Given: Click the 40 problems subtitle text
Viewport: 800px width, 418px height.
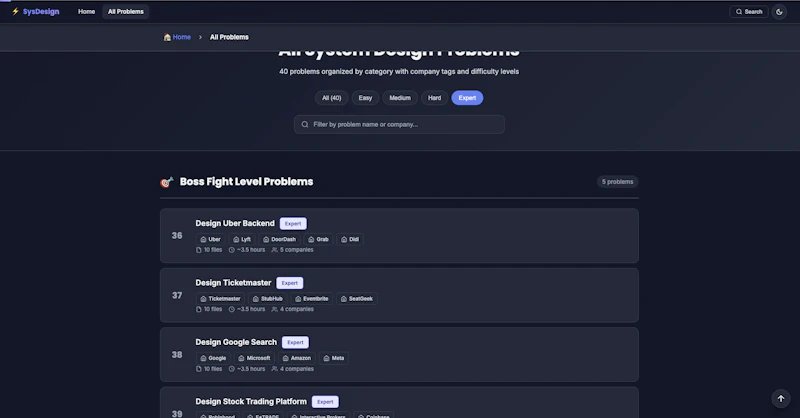Looking at the screenshot, I should point(399,71).
